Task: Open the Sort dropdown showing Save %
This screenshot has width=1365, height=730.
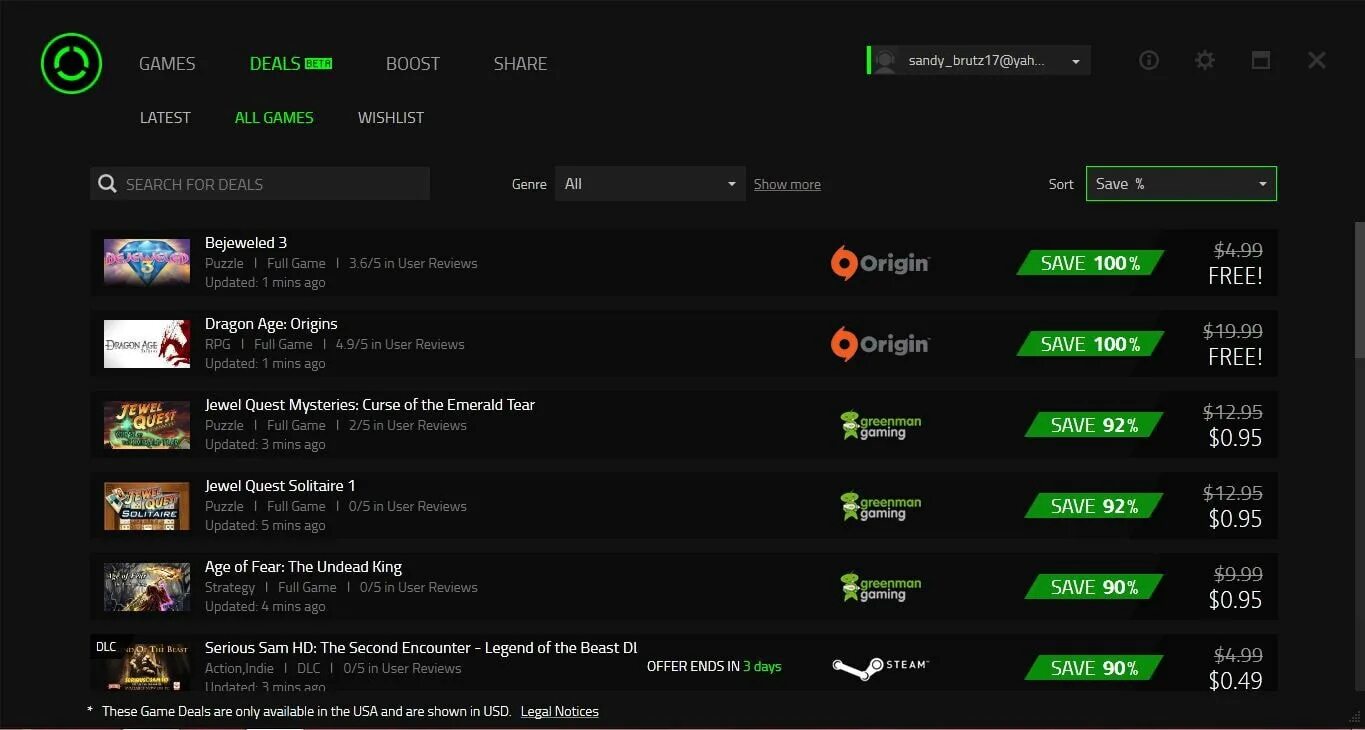Action: 1181,184
